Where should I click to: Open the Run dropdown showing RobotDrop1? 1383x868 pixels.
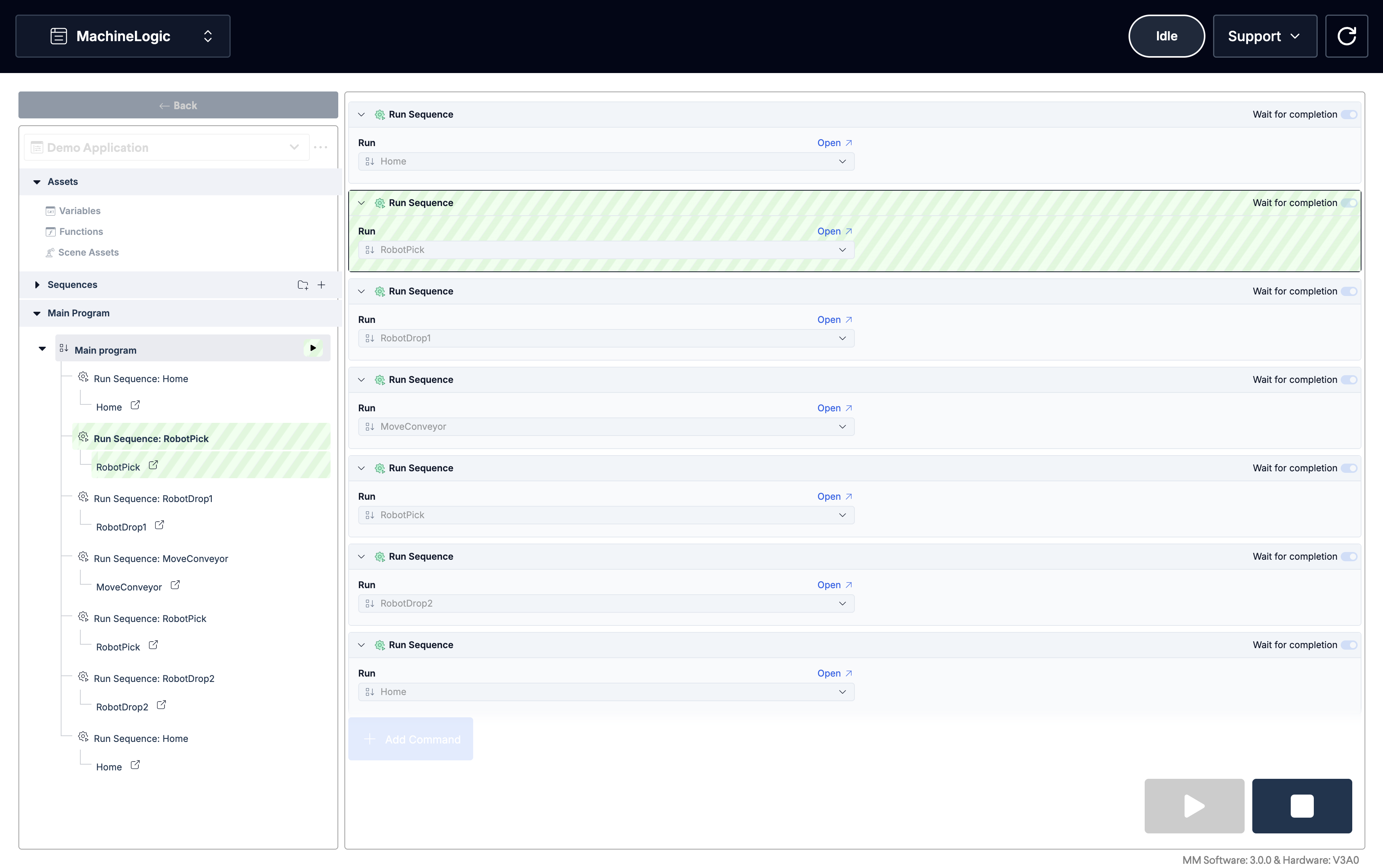click(606, 338)
